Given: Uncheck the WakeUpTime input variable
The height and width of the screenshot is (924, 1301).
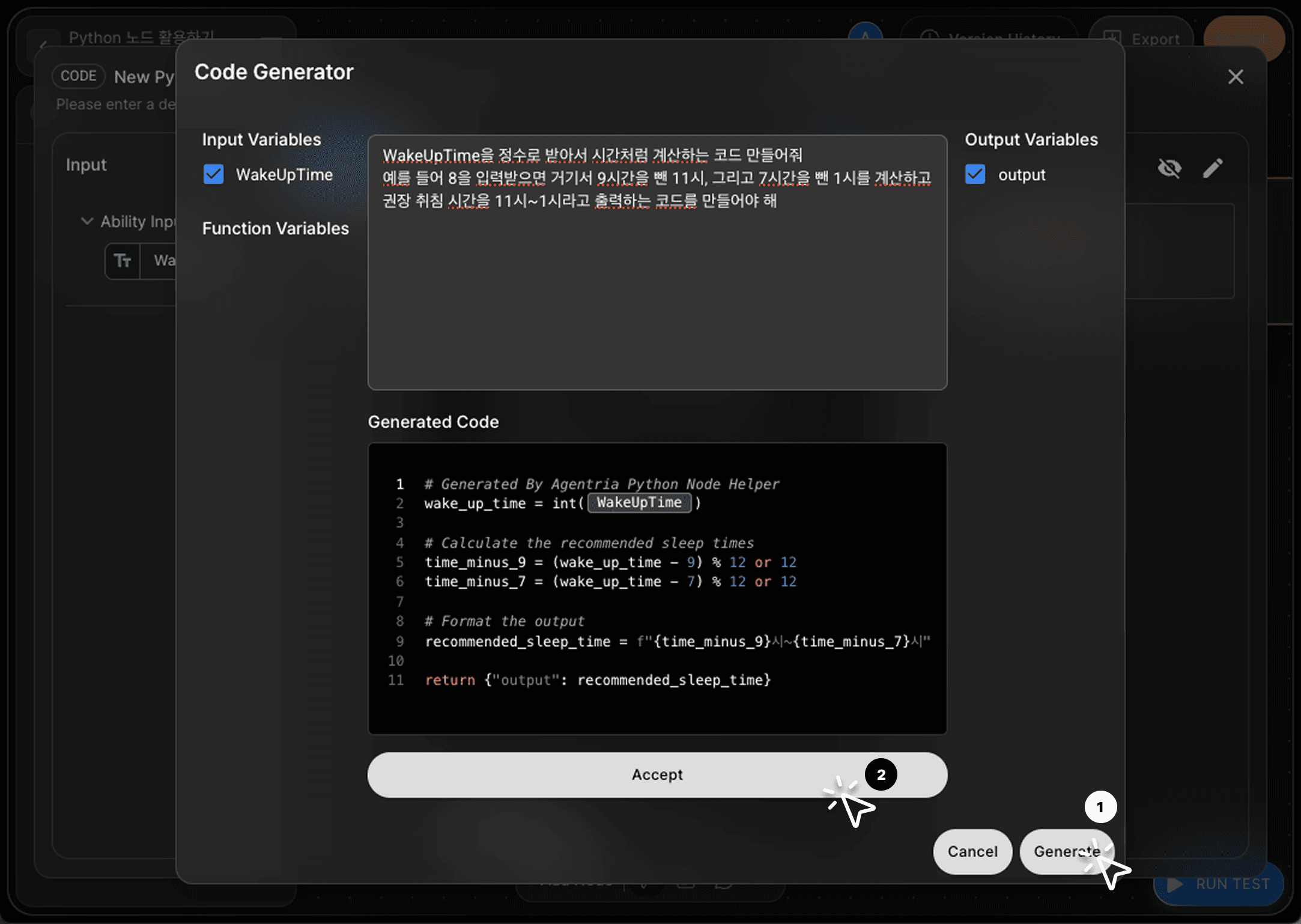Looking at the screenshot, I should click(213, 175).
